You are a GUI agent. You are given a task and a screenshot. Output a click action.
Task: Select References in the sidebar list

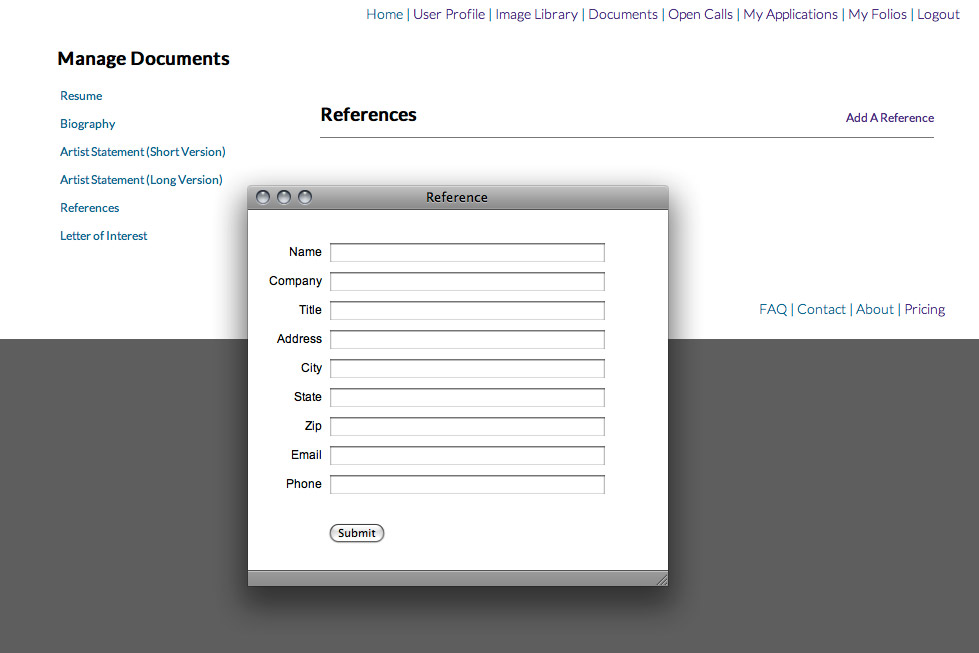(x=89, y=208)
